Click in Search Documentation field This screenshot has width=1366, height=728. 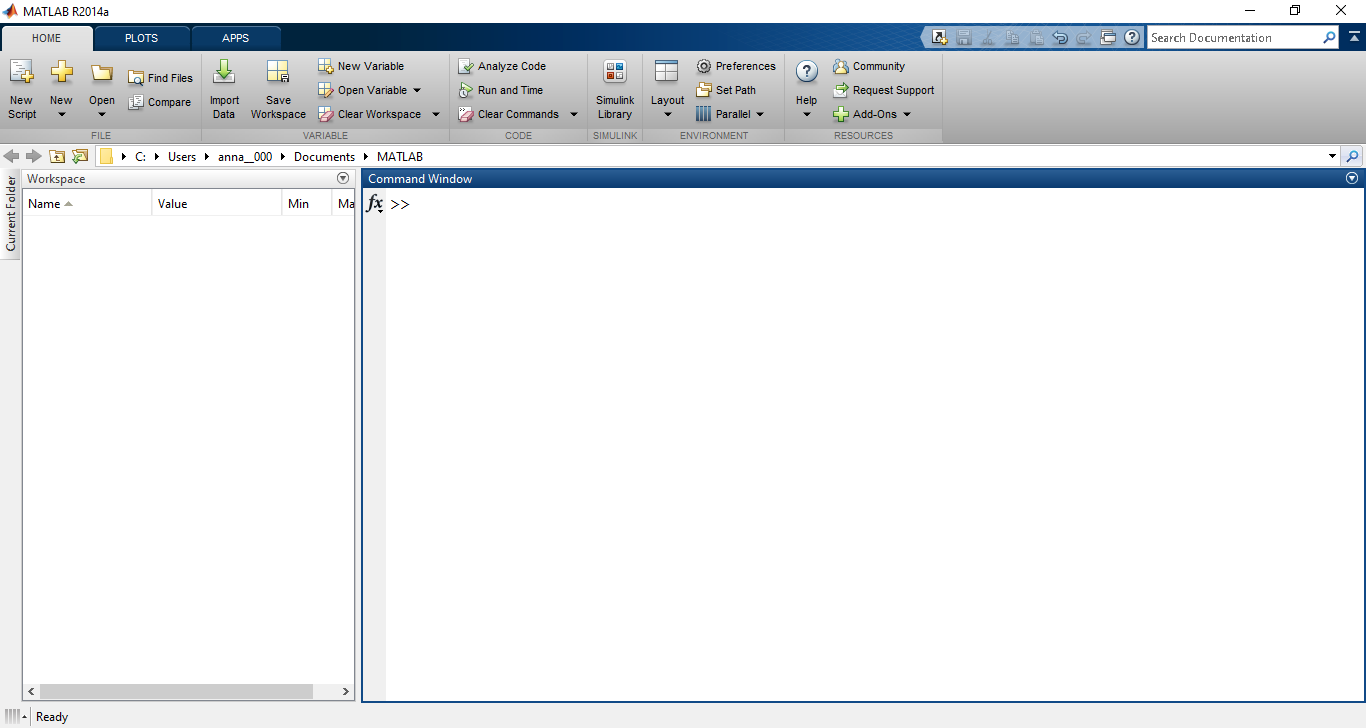(x=1234, y=37)
